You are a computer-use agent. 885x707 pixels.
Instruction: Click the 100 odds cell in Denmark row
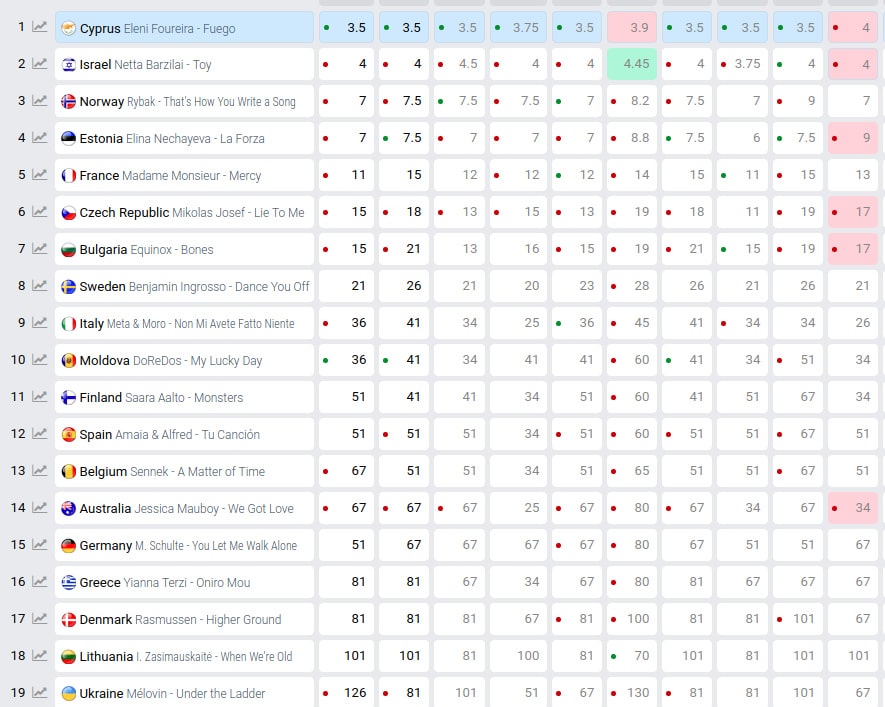click(632, 619)
